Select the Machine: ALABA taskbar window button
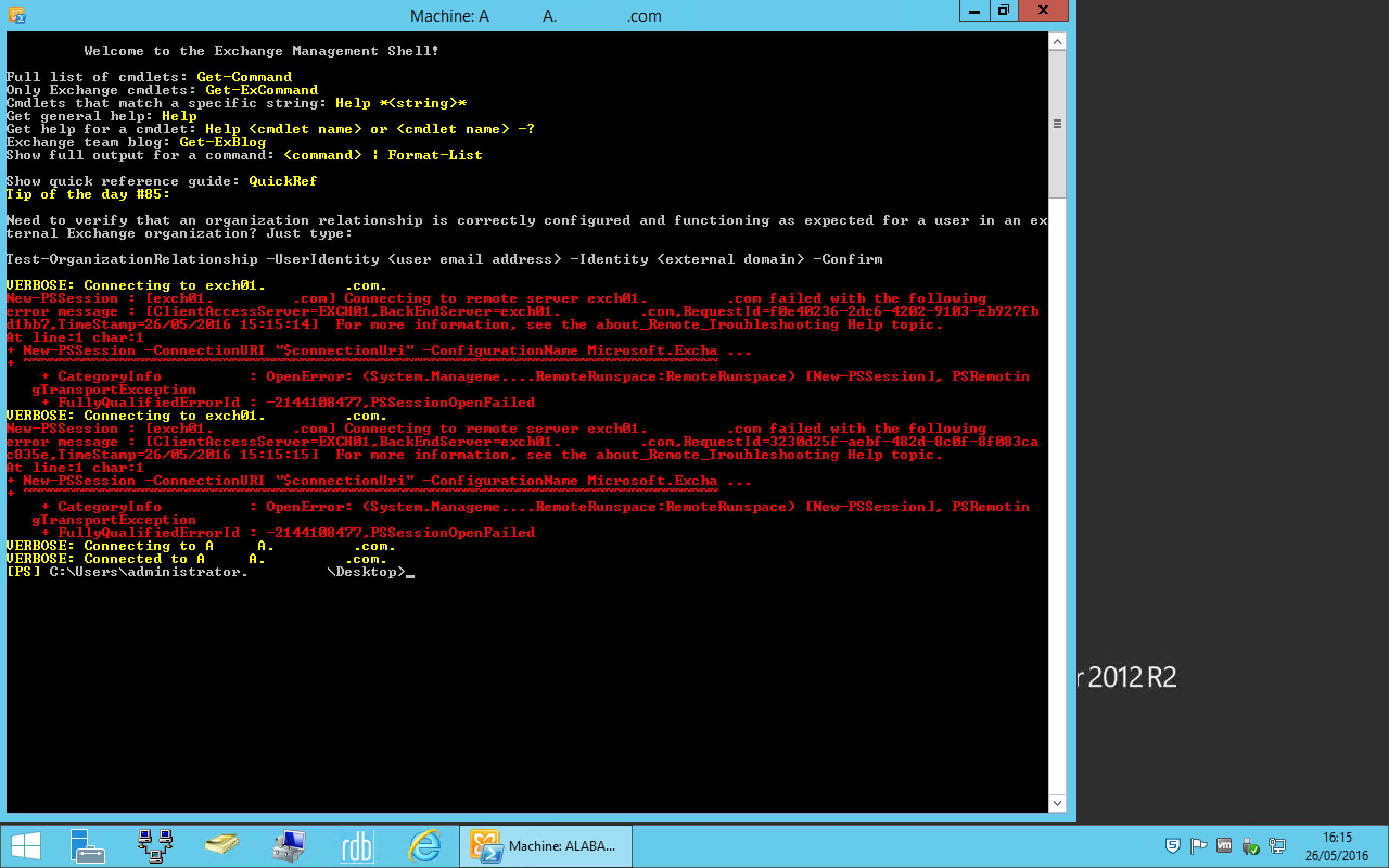 [x=544, y=845]
